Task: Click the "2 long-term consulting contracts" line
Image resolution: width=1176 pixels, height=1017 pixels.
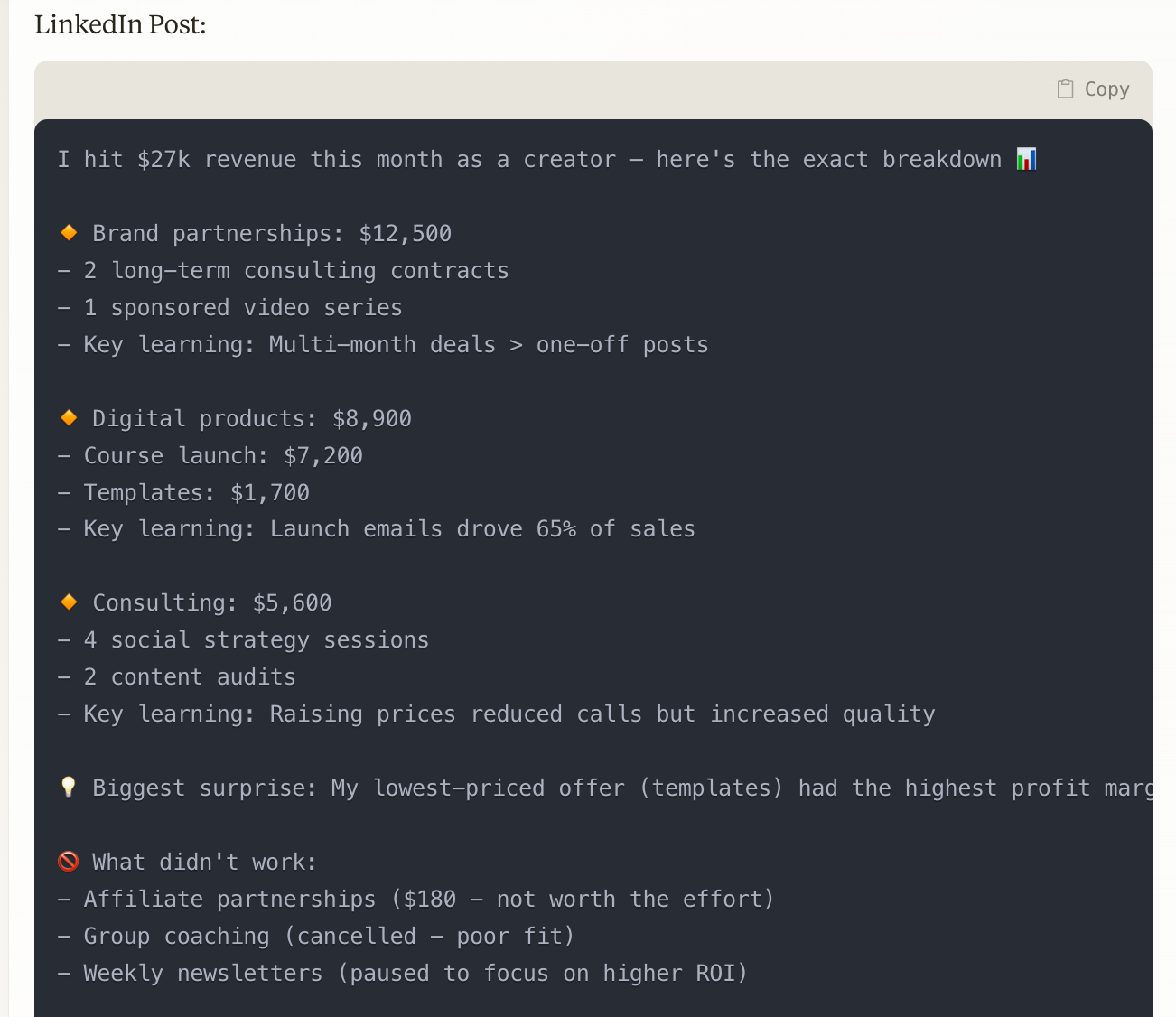Action: tap(284, 271)
